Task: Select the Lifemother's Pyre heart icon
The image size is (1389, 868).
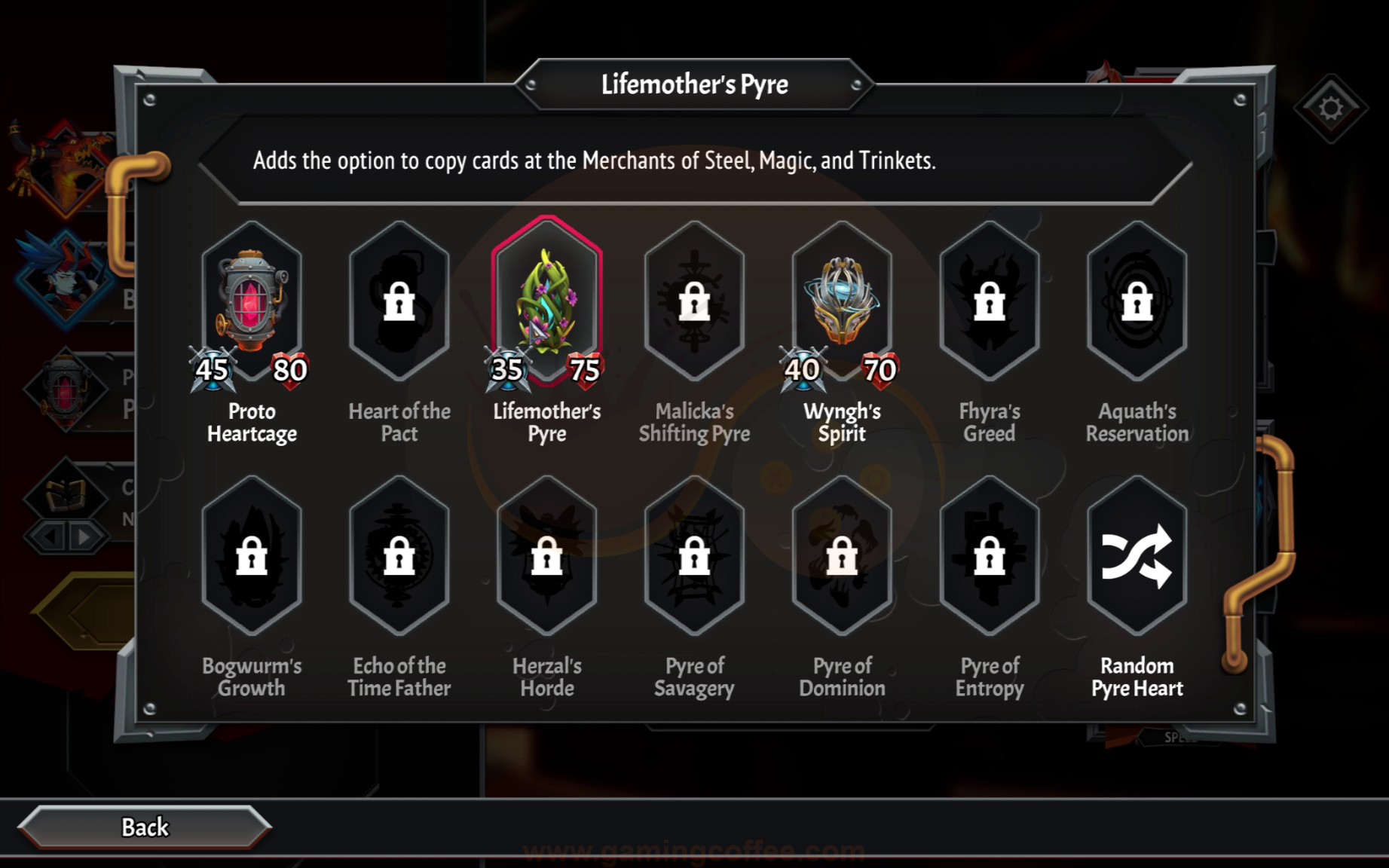Action: (547, 301)
